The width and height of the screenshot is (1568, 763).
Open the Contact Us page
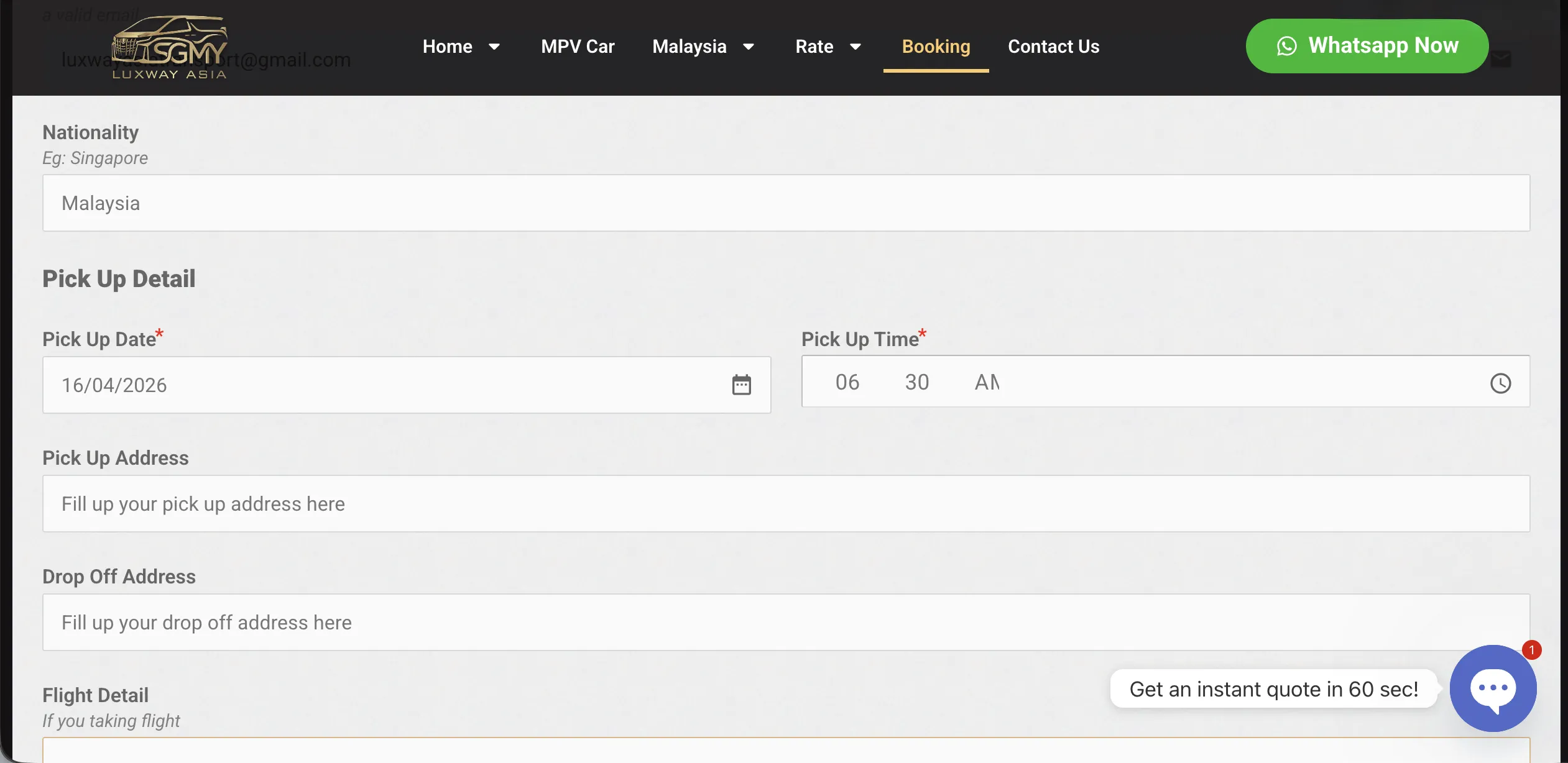[1053, 47]
